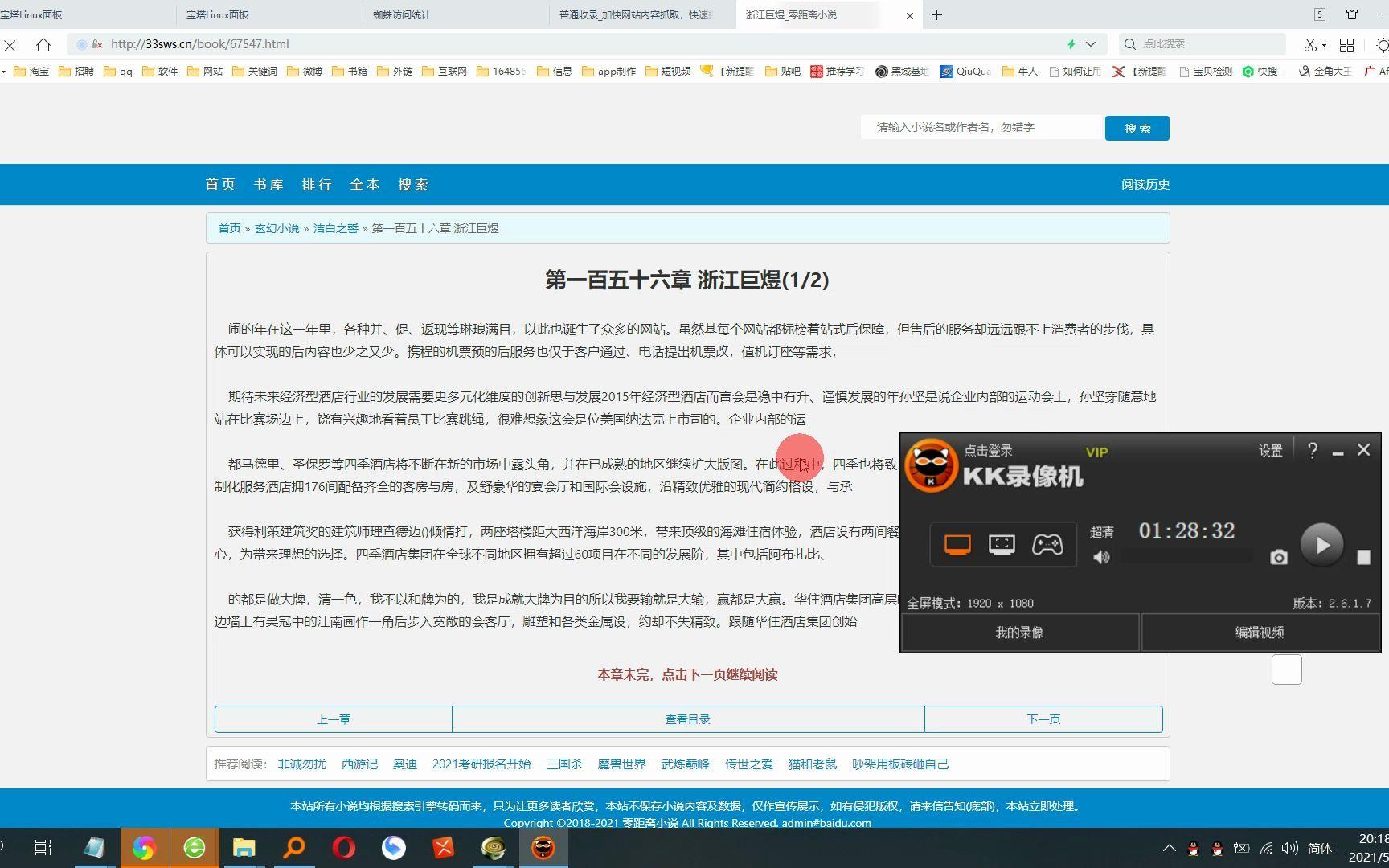
Task: Open 设置 in KK录像机
Action: 1270,451
